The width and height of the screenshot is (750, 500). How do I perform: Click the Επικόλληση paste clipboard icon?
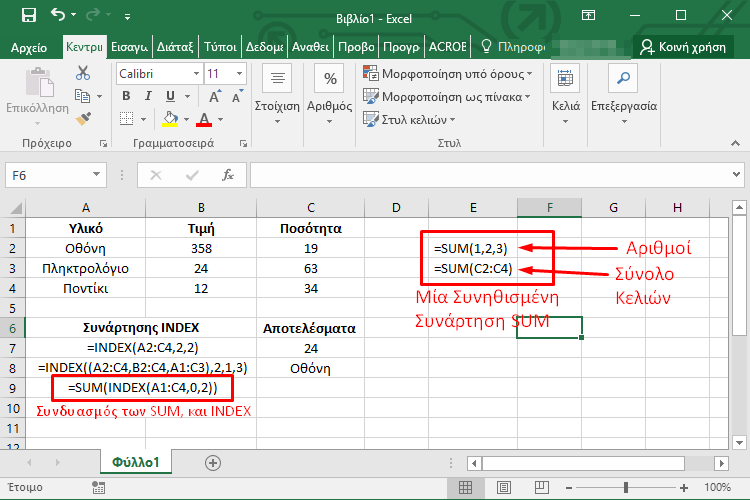pos(39,82)
